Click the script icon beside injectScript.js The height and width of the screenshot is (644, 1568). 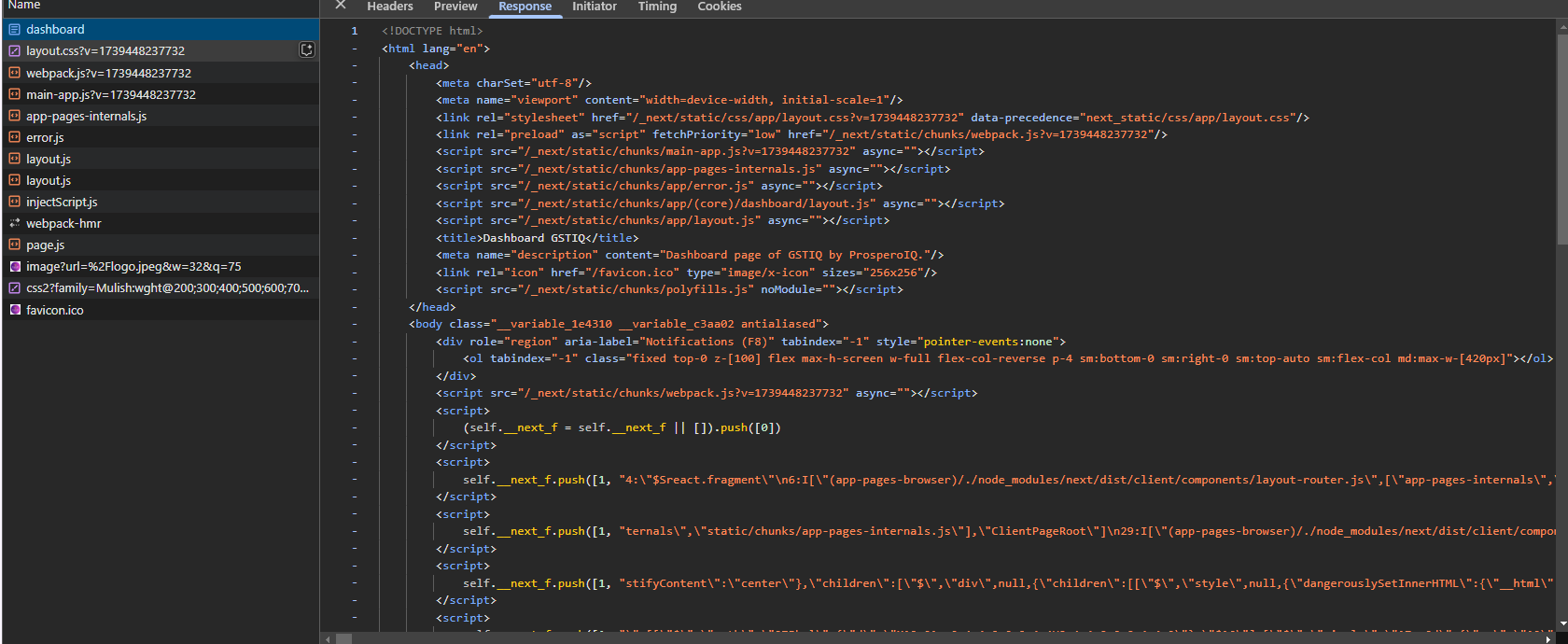pyautogui.click(x=15, y=202)
